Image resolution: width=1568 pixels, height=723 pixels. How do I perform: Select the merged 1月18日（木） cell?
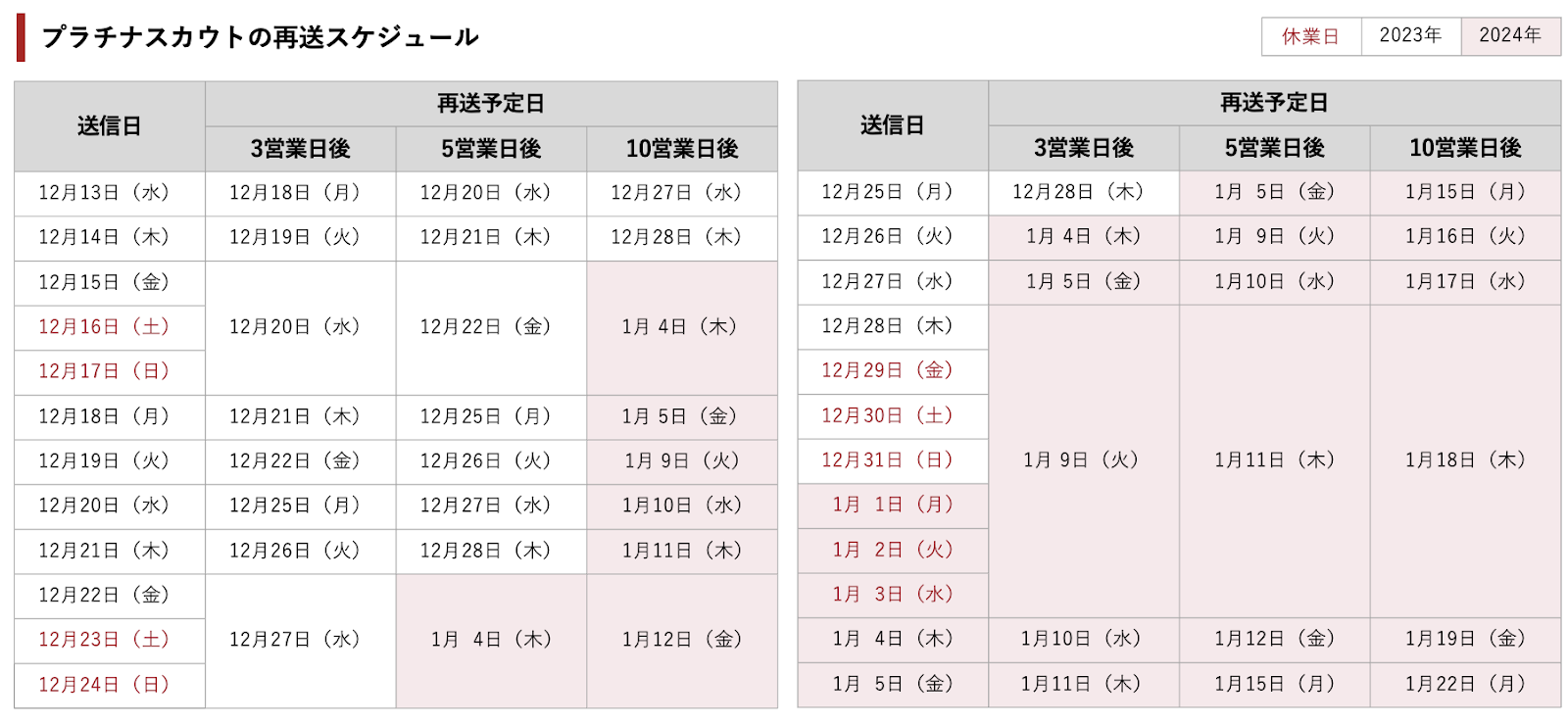coord(1465,460)
